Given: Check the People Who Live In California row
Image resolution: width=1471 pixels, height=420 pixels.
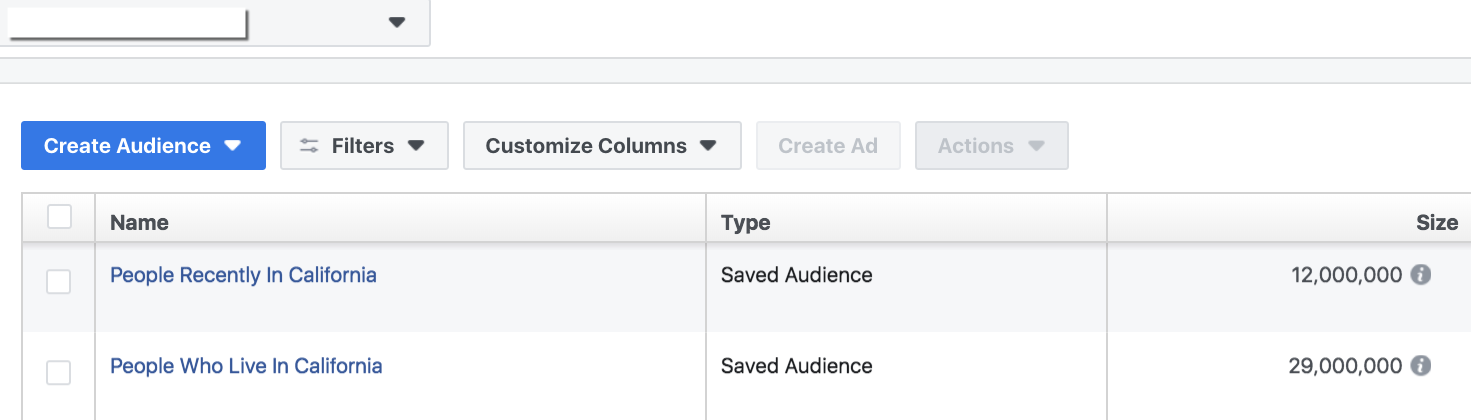Looking at the screenshot, I should click(x=59, y=373).
